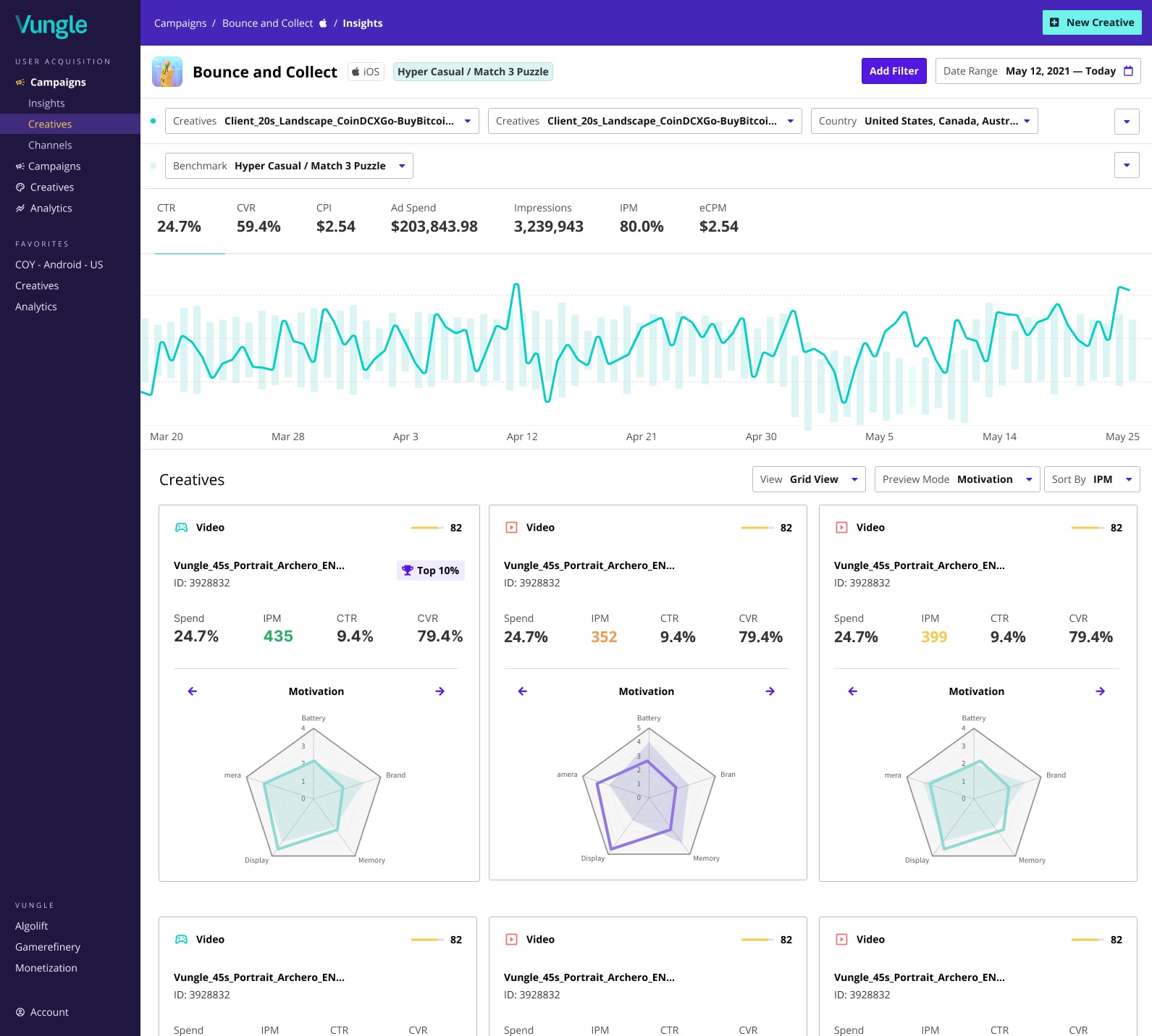Select the IPM metric tab
The width and height of the screenshot is (1152, 1036).
(642, 219)
